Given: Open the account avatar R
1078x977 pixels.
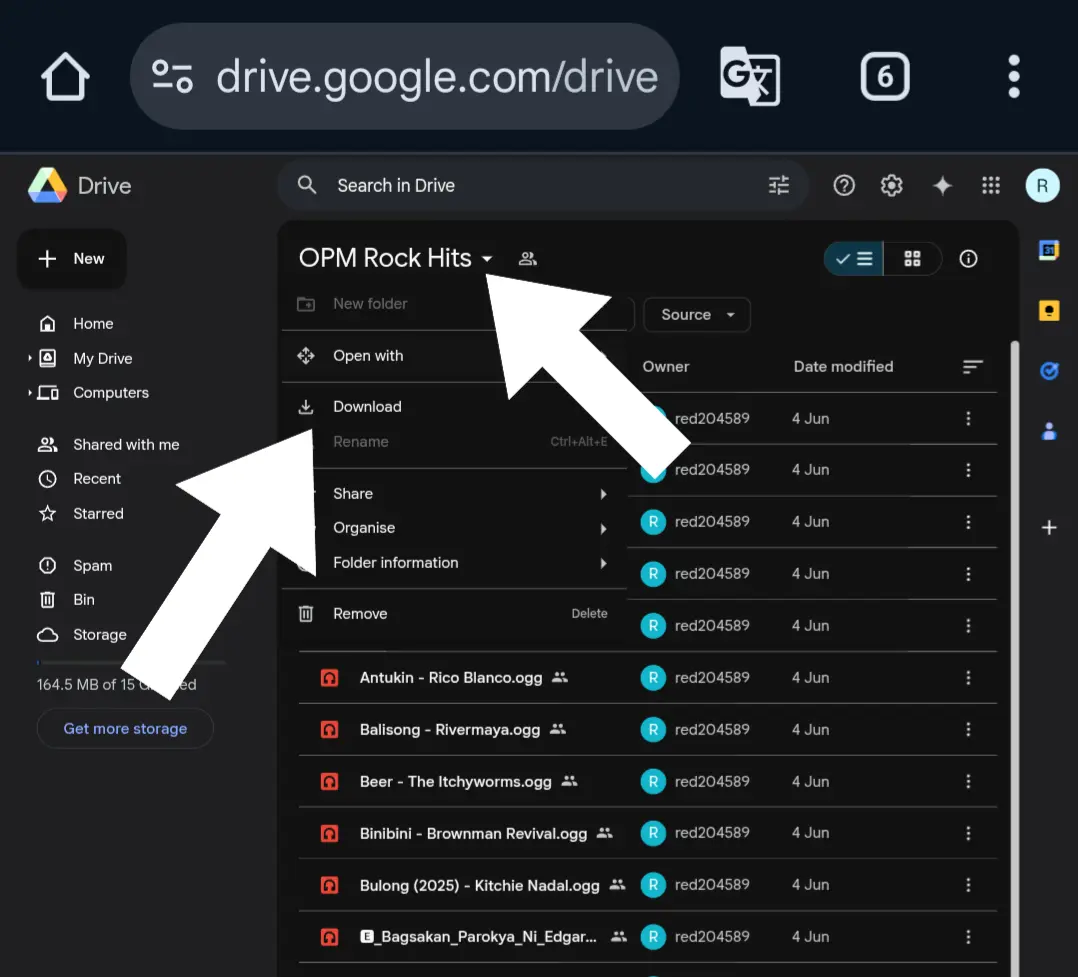Looking at the screenshot, I should (1042, 186).
